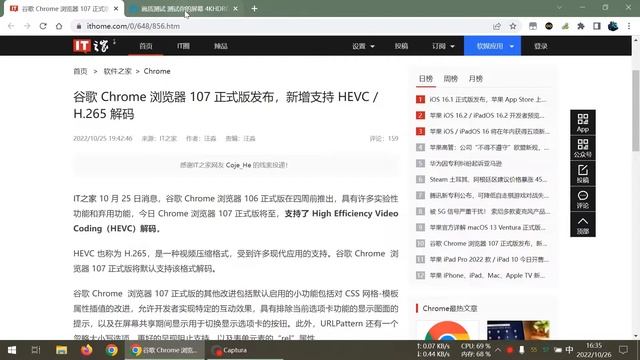Click the share page icon in address bar

(497, 26)
